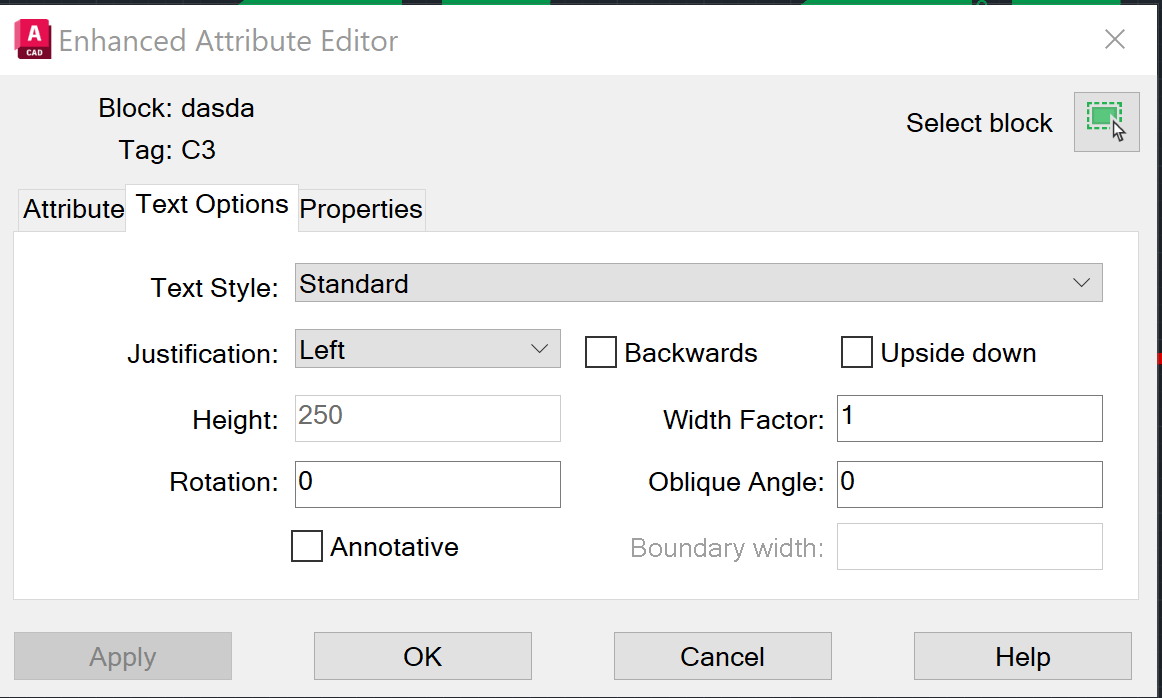Image resolution: width=1162 pixels, height=698 pixels.
Task: Enable the Backwards checkbox
Action: pos(600,352)
